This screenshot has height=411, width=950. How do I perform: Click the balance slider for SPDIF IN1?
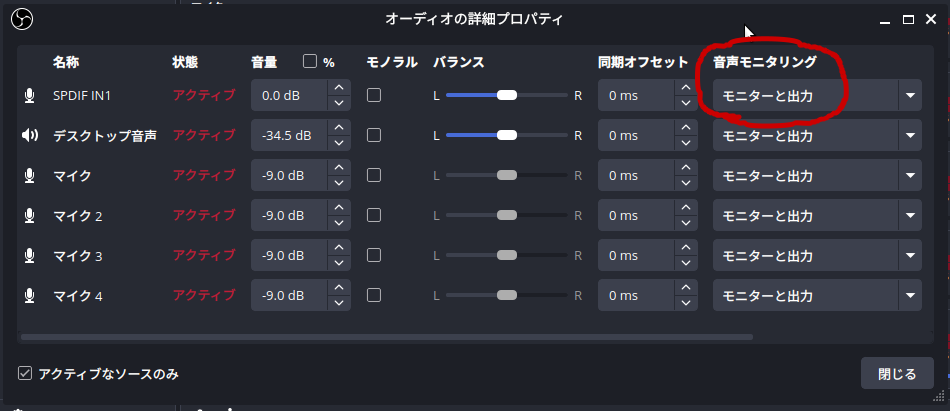click(x=506, y=96)
